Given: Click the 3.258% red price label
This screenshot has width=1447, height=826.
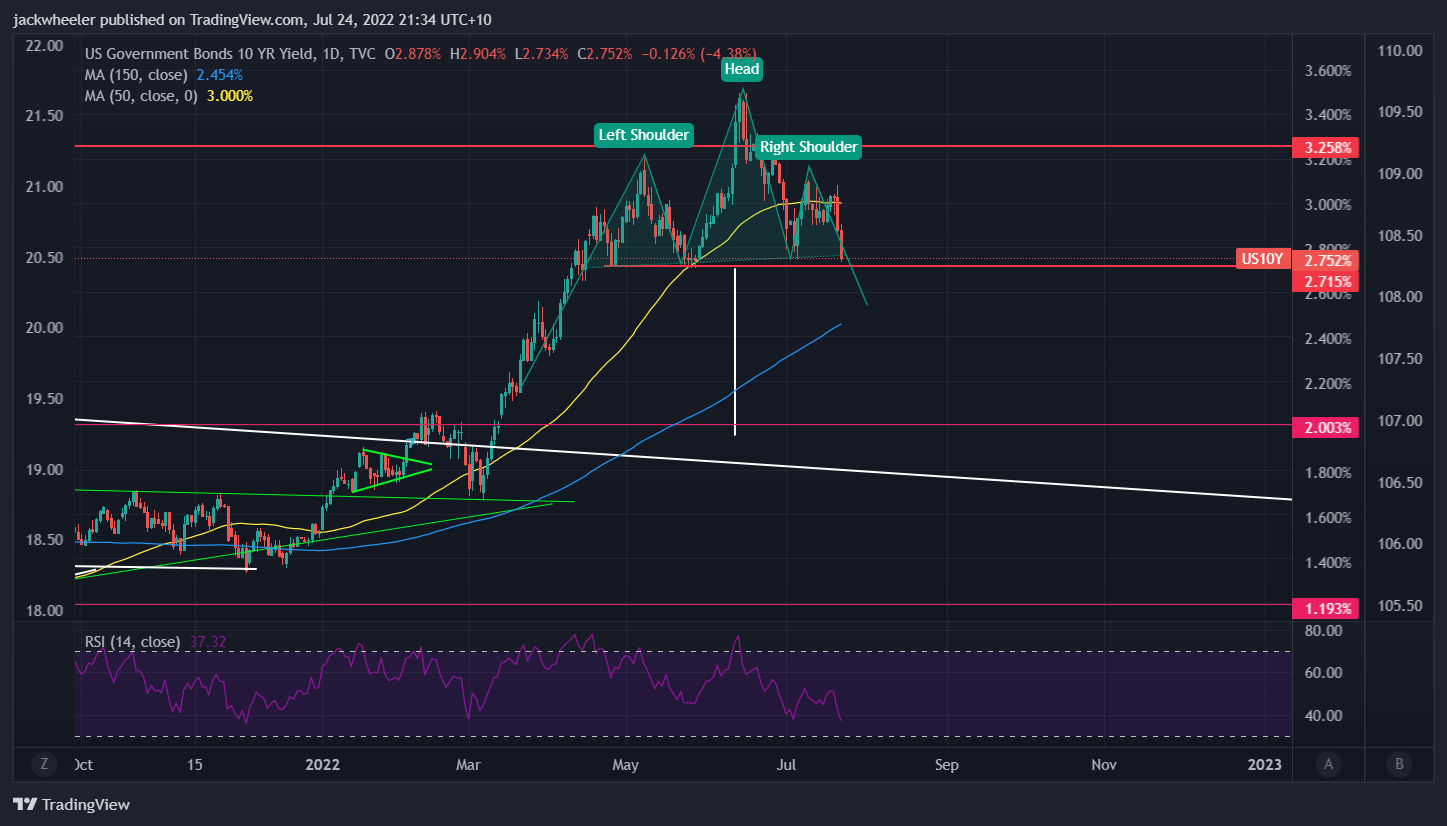Looking at the screenshot, I should click(1326, 148).
